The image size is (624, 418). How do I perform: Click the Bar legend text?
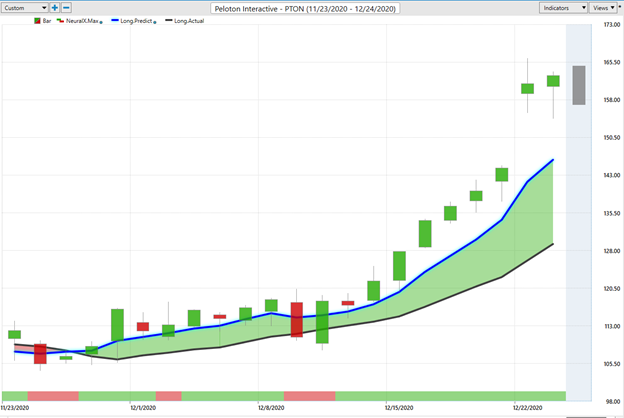tap(47, 21)
